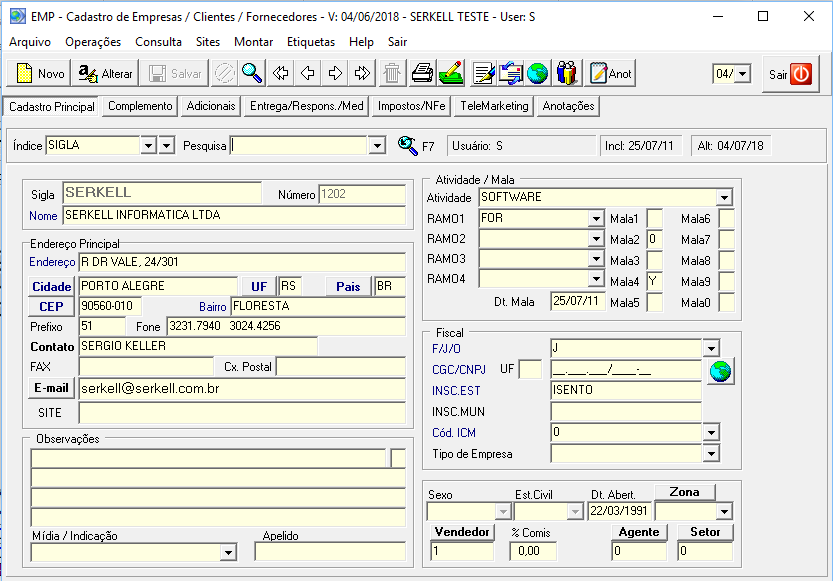Click the colorful people group toolbar icon
The height and width of the screenshot is (581, 833).
click(x=567, y=73)
